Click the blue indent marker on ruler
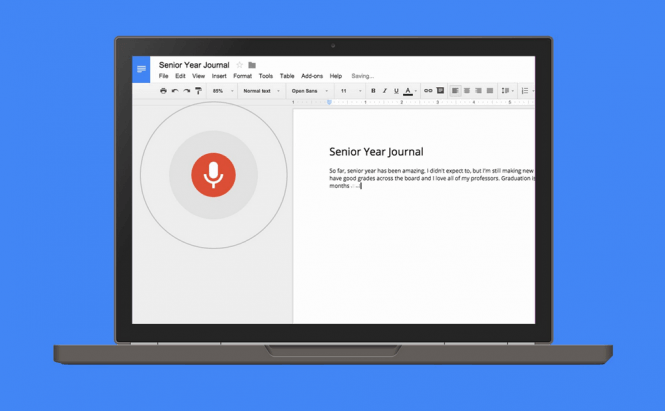This screenshot has width=665, height=411. click(329, 102)
